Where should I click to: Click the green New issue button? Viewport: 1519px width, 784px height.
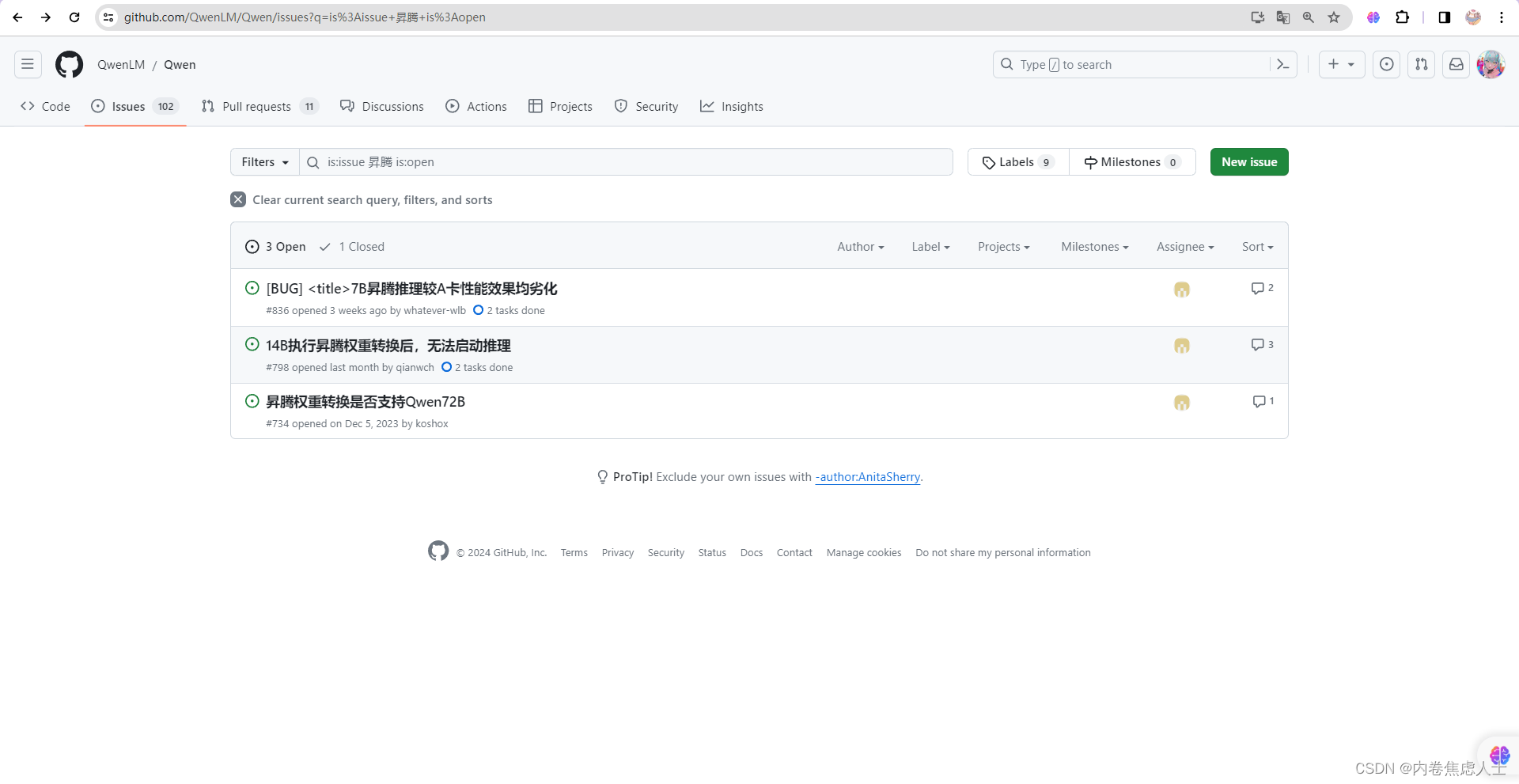(x=1249, y=162)
